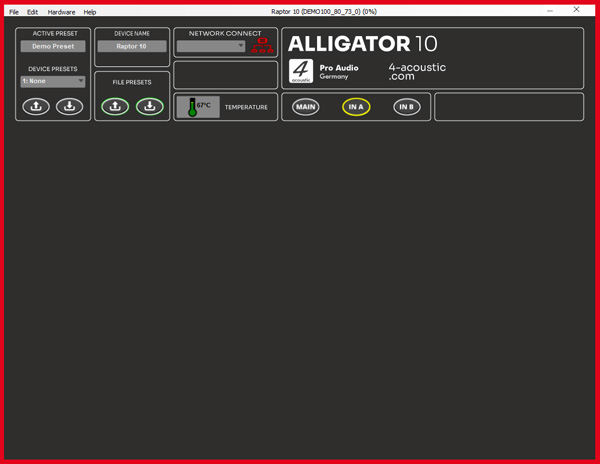600x464 pixels.
Task: Open the Edit menu
Action: 33,12
